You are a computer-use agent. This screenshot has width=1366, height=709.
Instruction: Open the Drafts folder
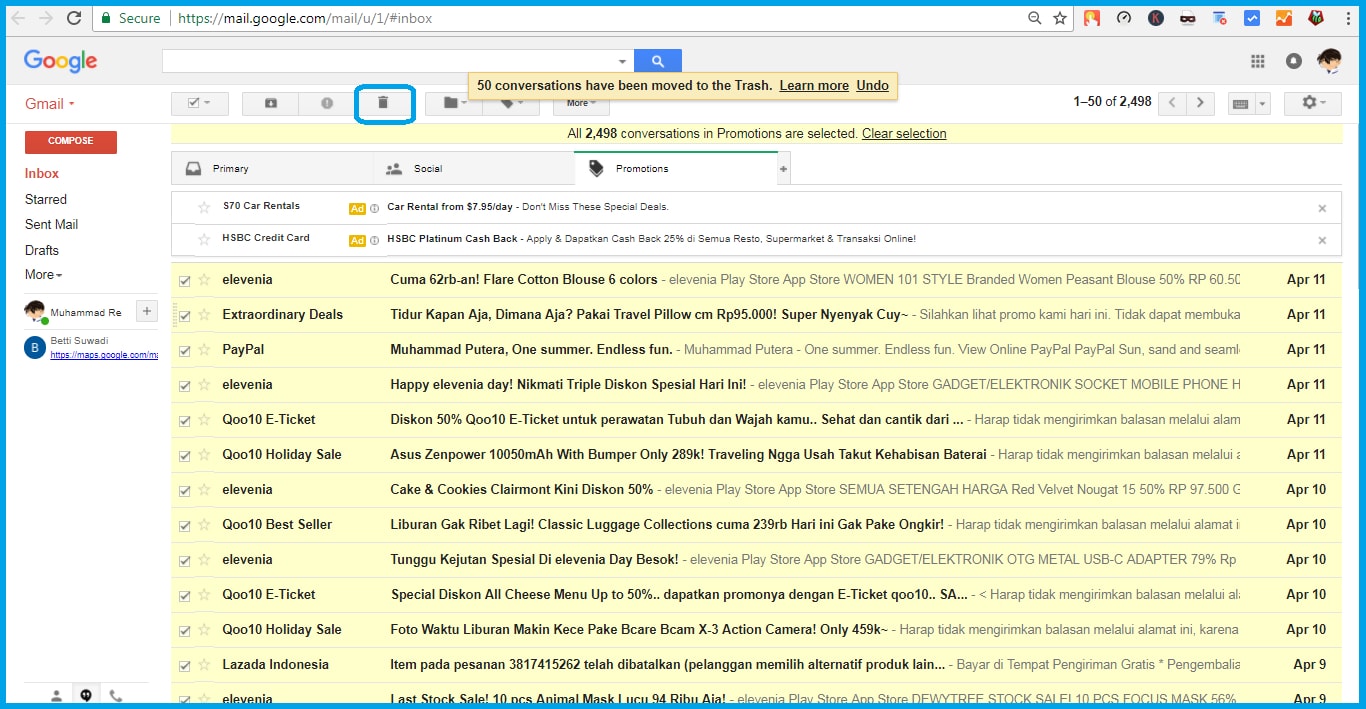(42, 250)
